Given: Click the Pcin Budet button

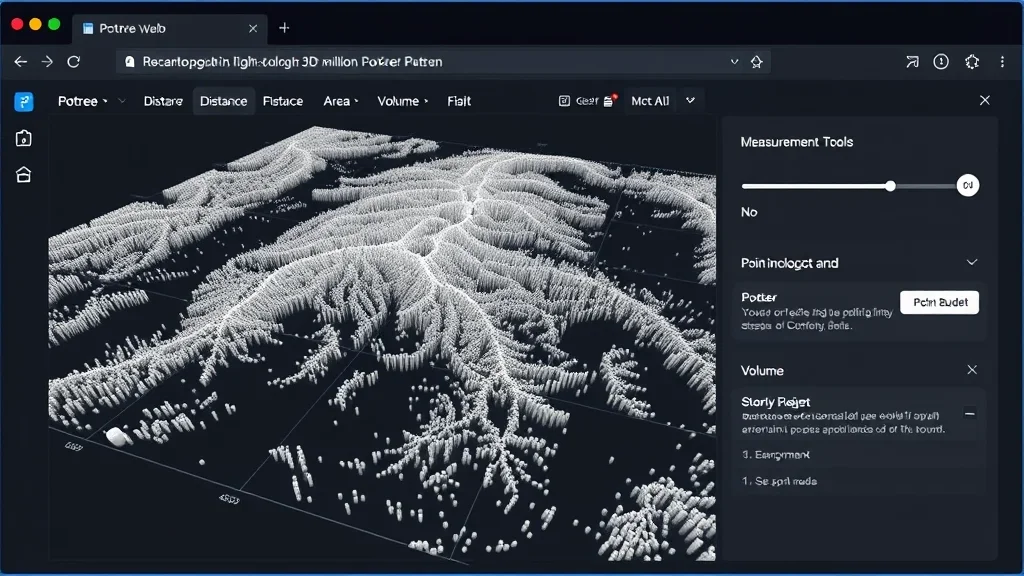Looking at the screenshot, I should (x=938, y=302).
